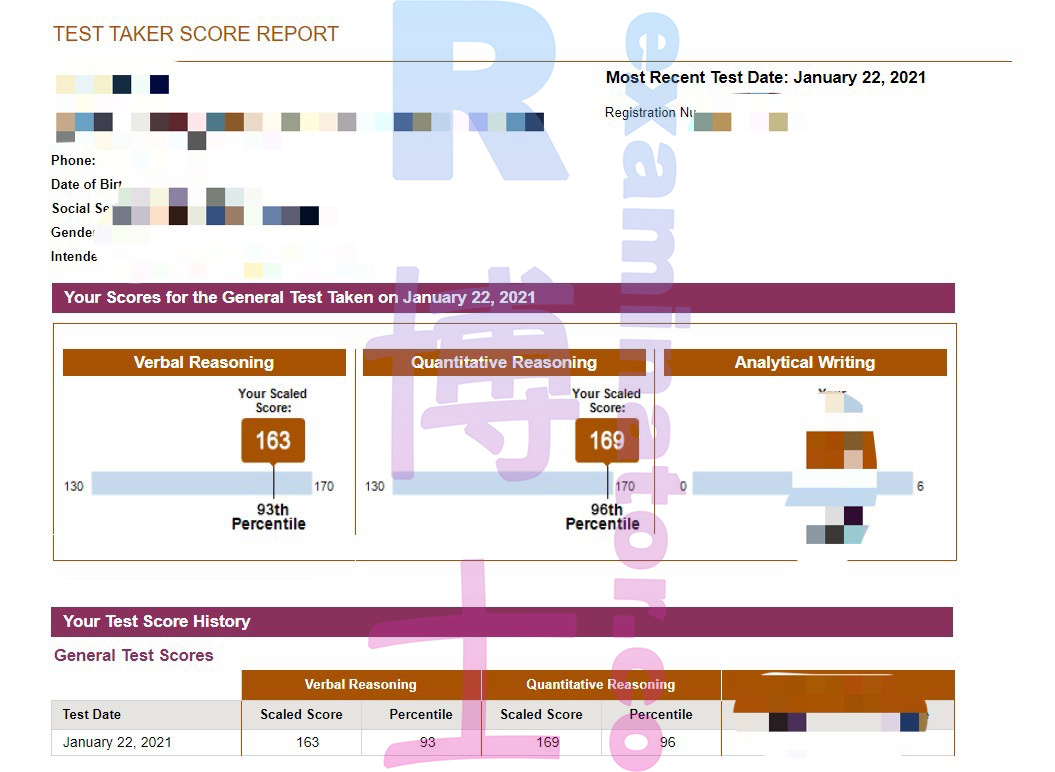The height and width of the screenshot is (772, 1055).
Task: Click the 169 quantitative score badge
Action: pyautogui.click(x=607, y=440)
